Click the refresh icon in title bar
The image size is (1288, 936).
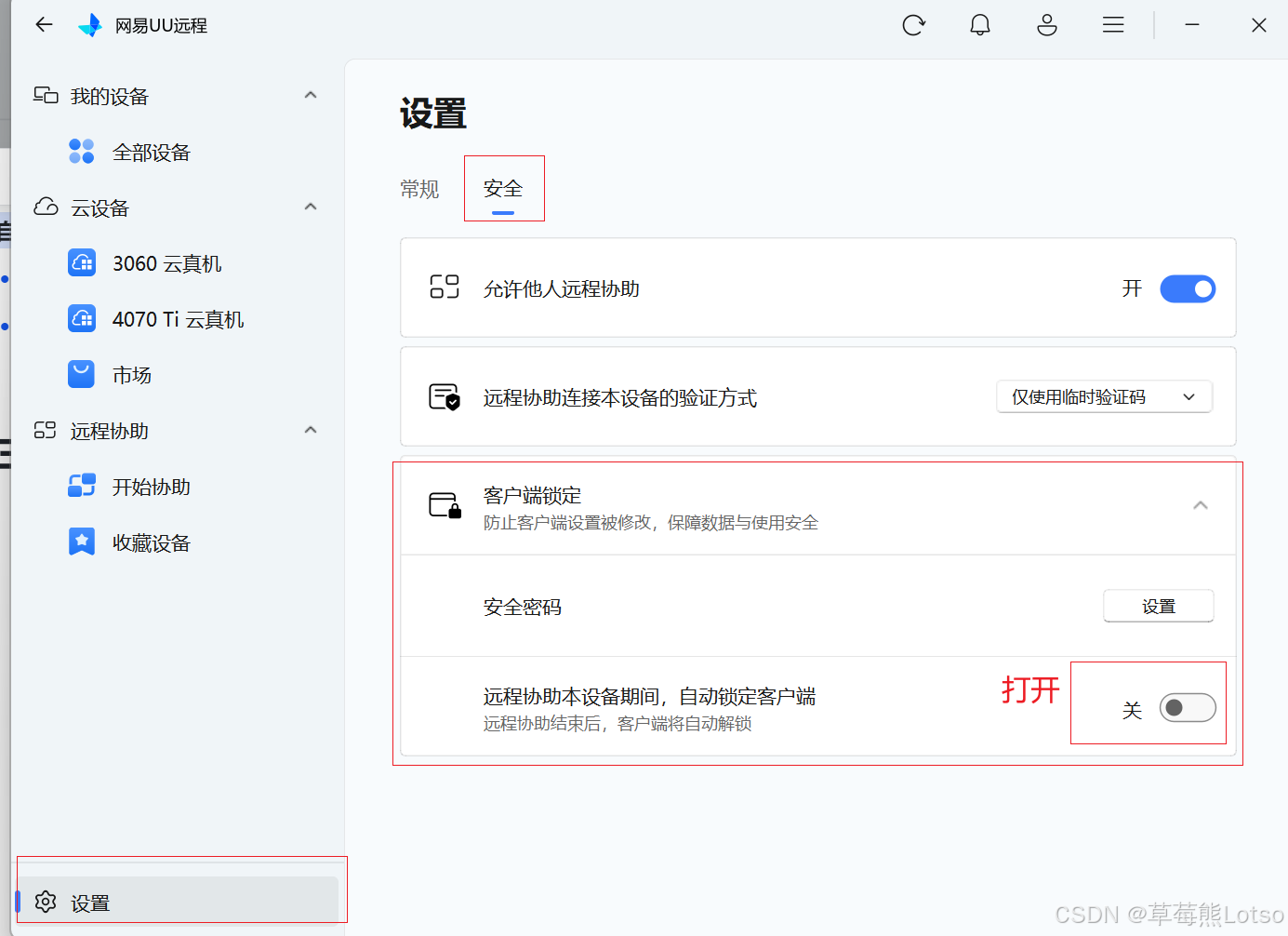[x=914, y=25]
